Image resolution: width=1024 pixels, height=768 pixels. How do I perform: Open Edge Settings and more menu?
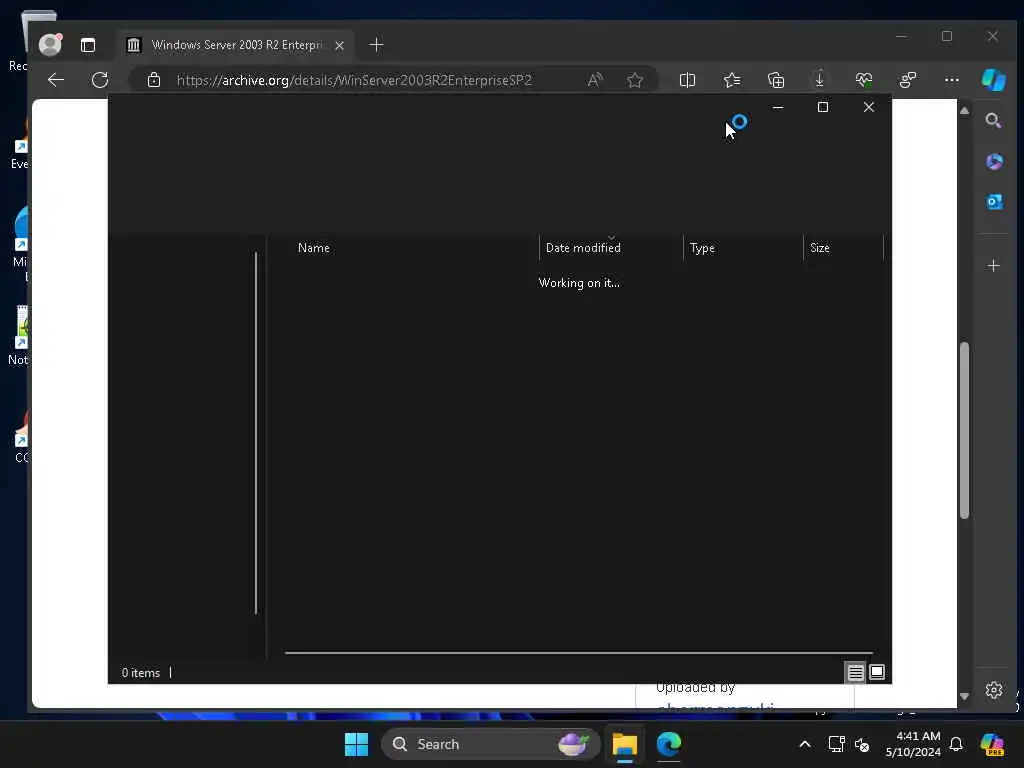(952, 80)
